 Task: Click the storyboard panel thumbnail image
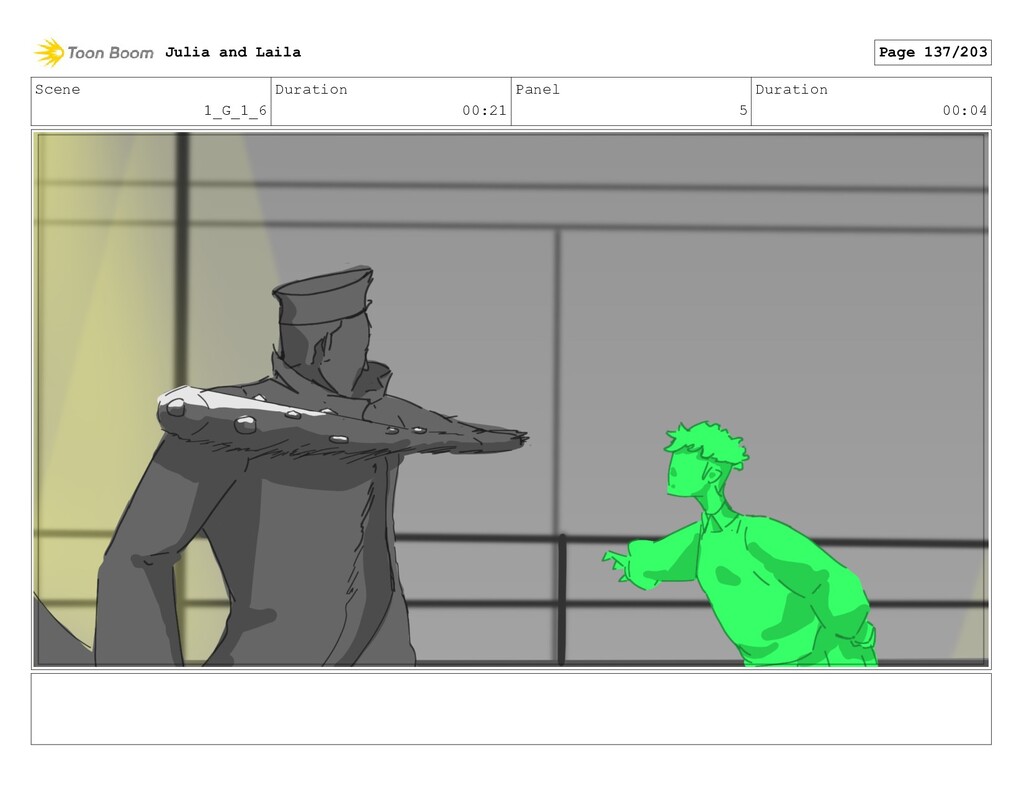pyautogui.click(x=511, y=400)
